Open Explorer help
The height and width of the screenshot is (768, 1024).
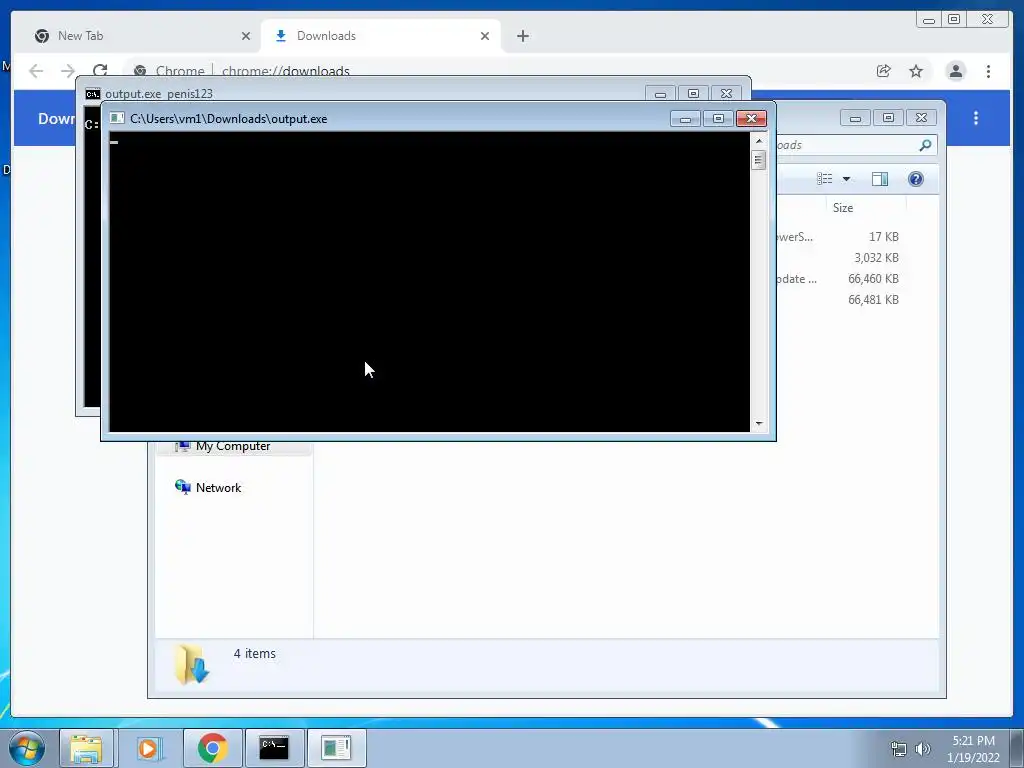coord(916,179)
